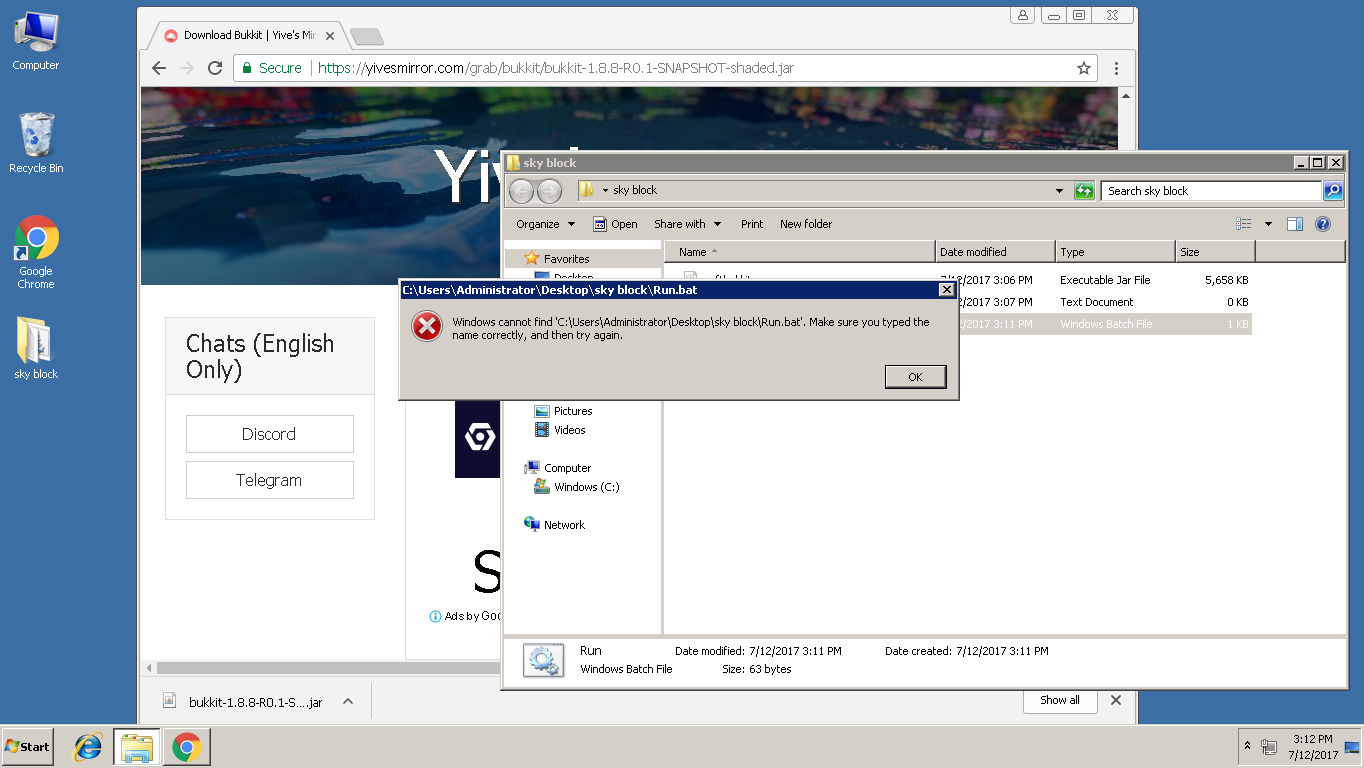Select the sky block desktop folder
1364x768 pixels.
point(36,348)
